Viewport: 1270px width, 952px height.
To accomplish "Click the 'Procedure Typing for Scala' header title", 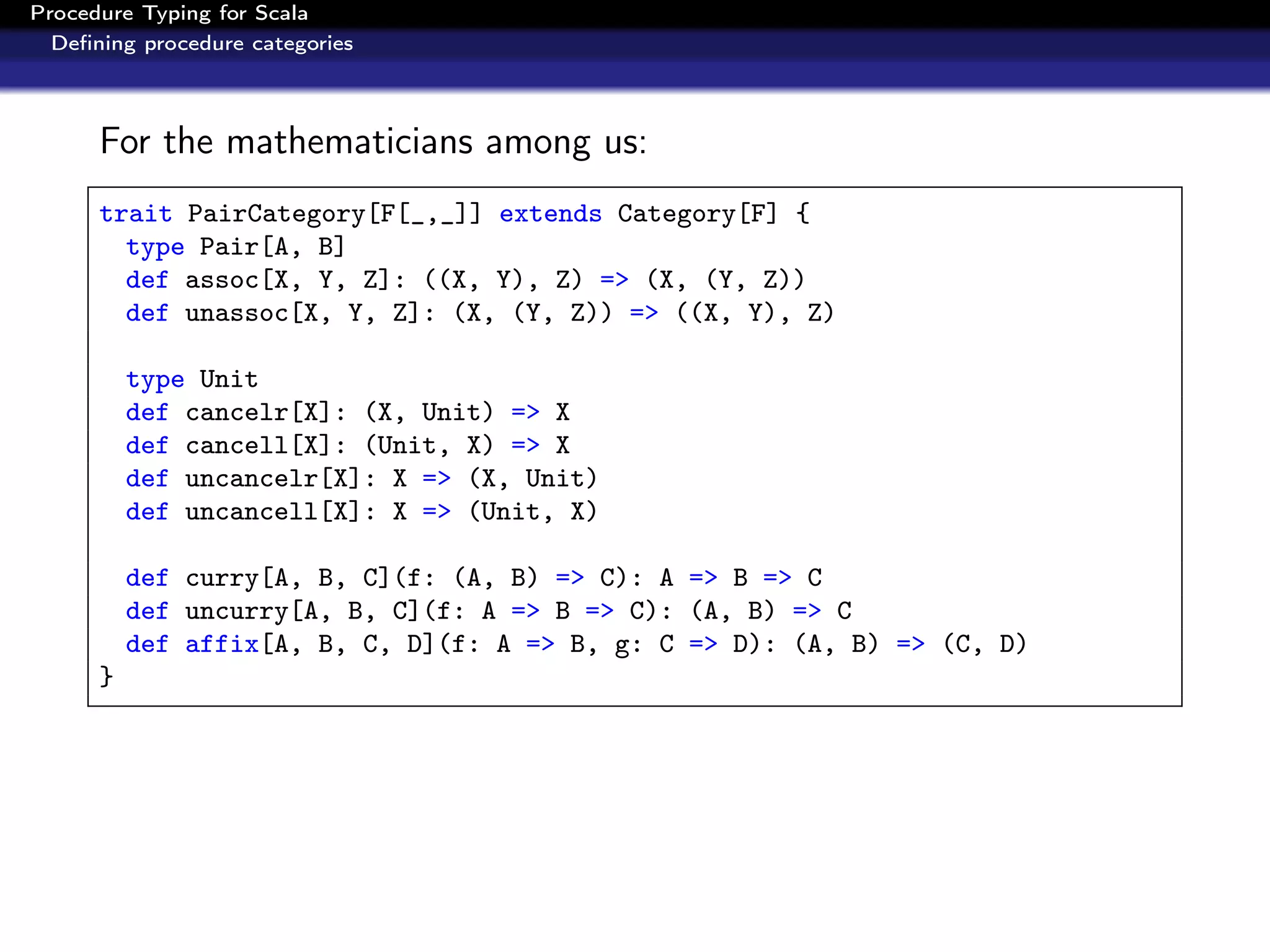I will (169, 14).
